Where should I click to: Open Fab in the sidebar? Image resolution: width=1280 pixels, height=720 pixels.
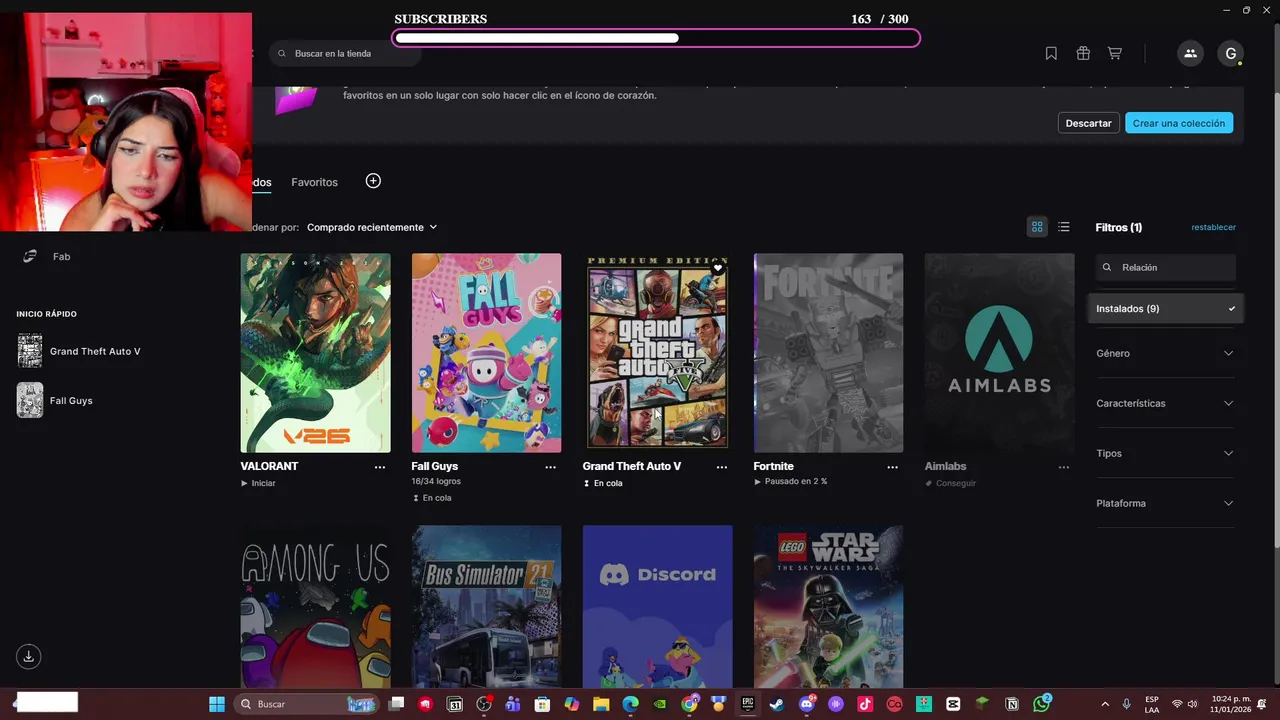coord(47,257)
